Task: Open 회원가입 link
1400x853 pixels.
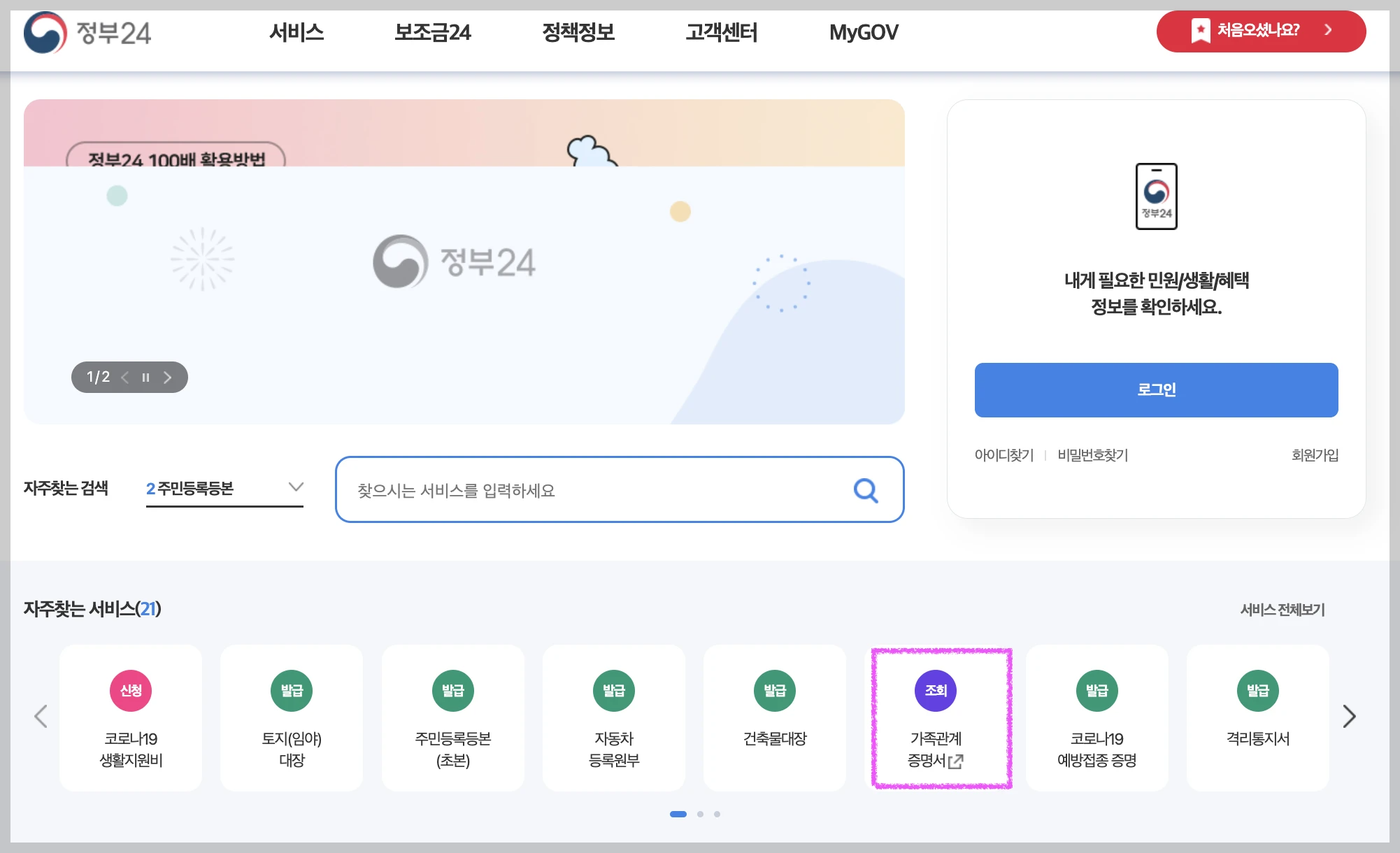Action: click(1315, 455)
